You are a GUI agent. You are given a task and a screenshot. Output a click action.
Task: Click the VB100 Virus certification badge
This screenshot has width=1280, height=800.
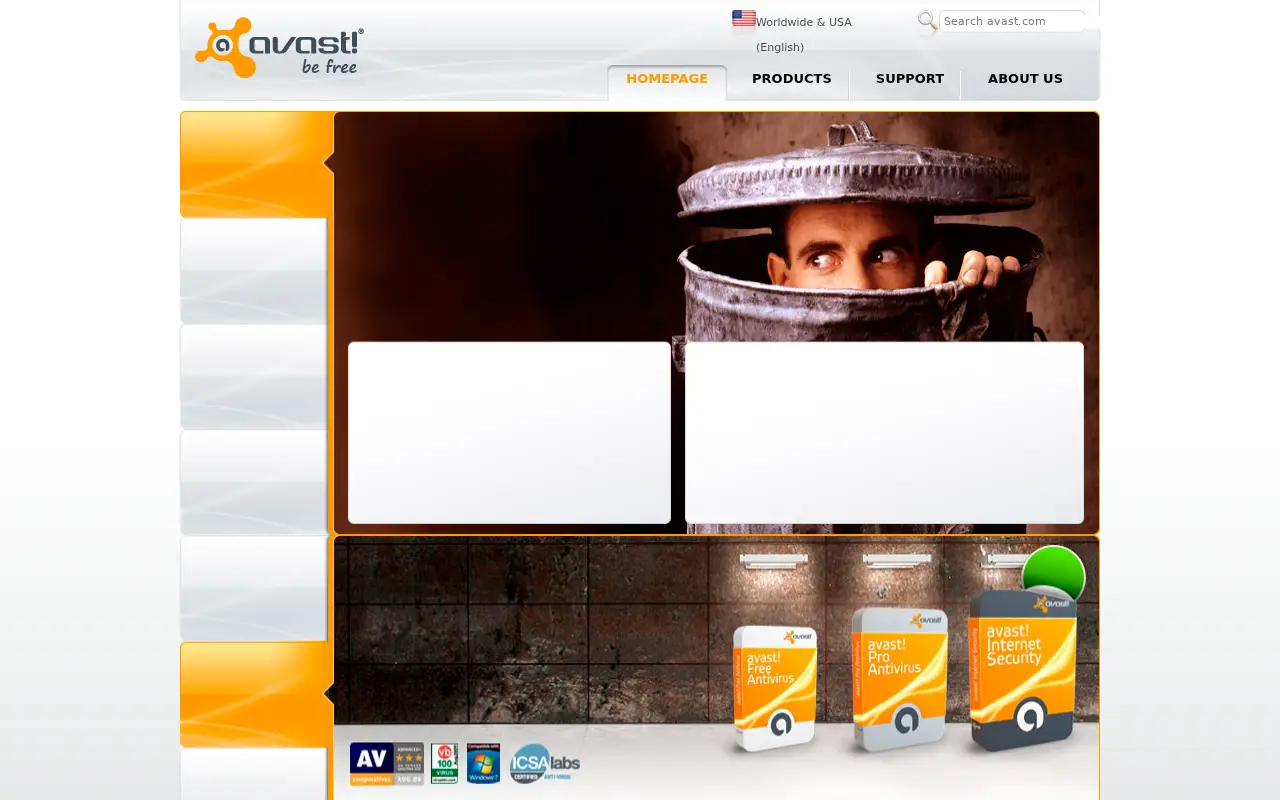445,764
